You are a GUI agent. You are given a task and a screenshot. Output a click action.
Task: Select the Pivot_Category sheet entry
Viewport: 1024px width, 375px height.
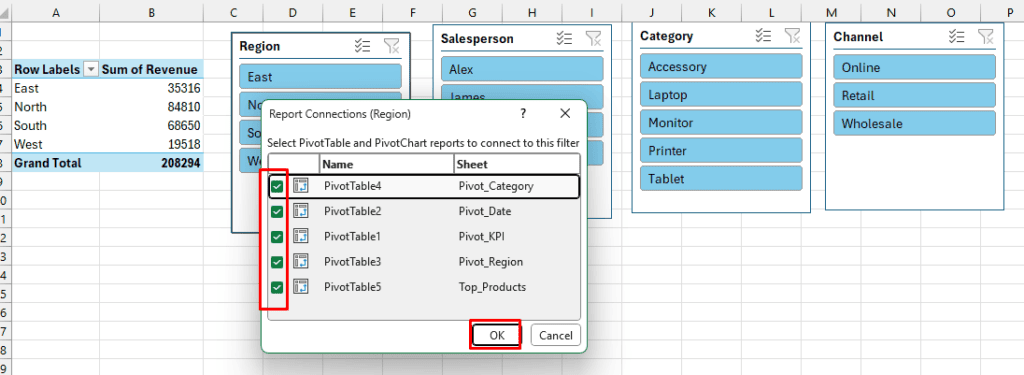[496, 186]
